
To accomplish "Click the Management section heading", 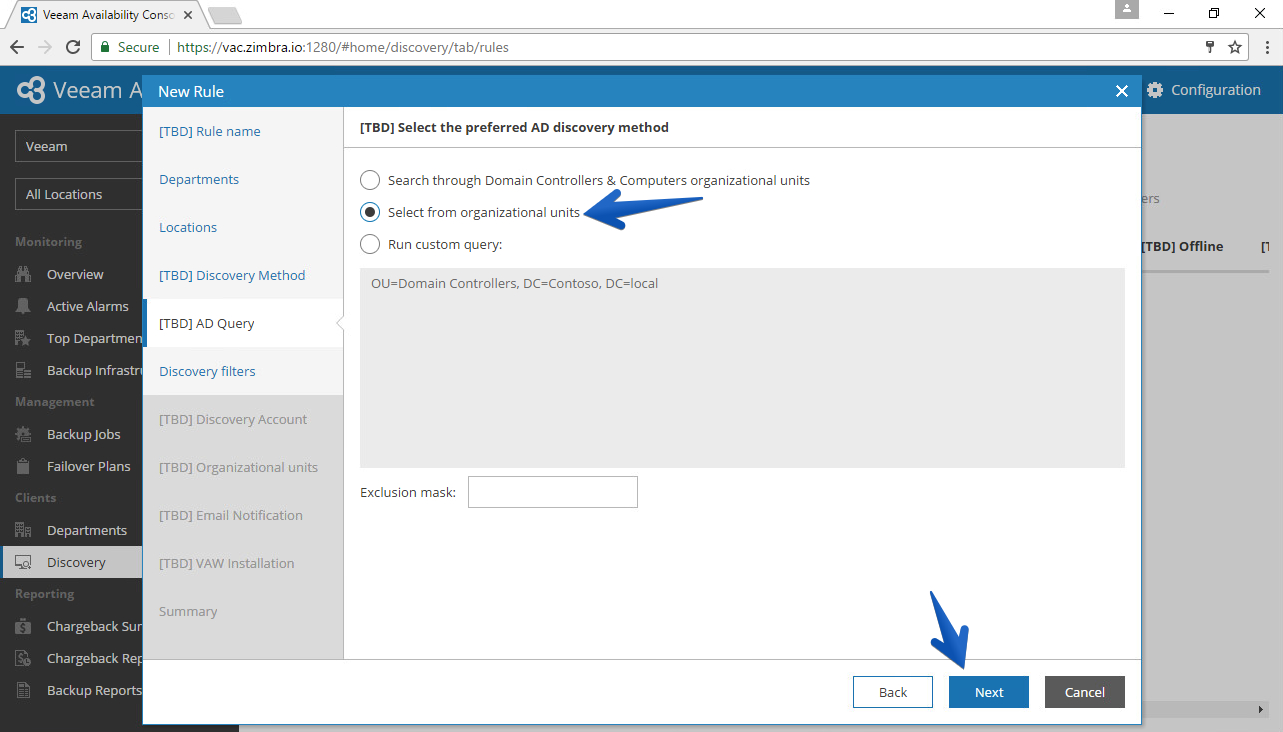I will click(54, 402).
